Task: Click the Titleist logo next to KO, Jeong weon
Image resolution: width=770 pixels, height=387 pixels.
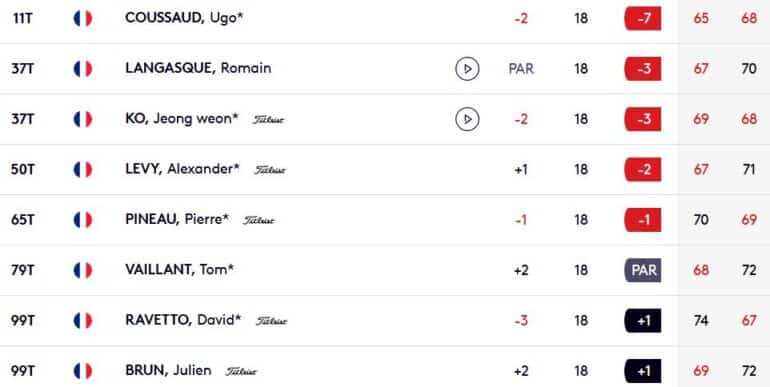Action: coord(268,120)
